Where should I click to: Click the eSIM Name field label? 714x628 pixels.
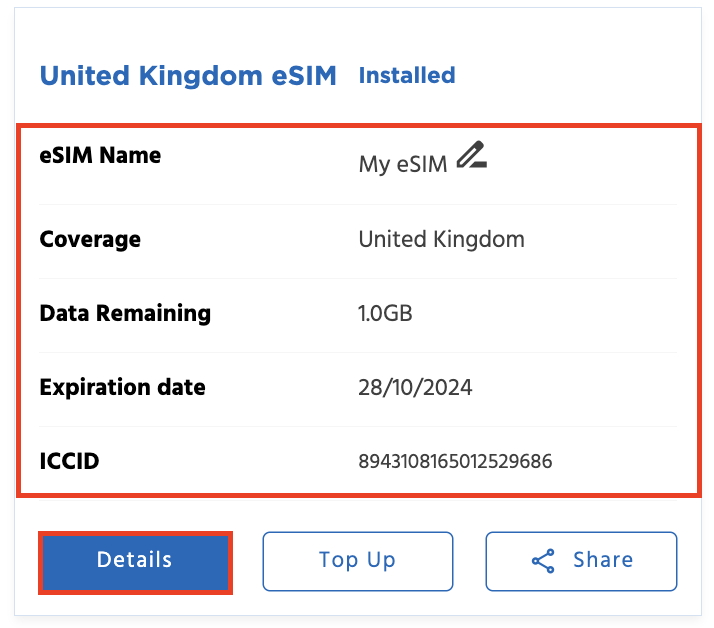[x=100, y=155]
